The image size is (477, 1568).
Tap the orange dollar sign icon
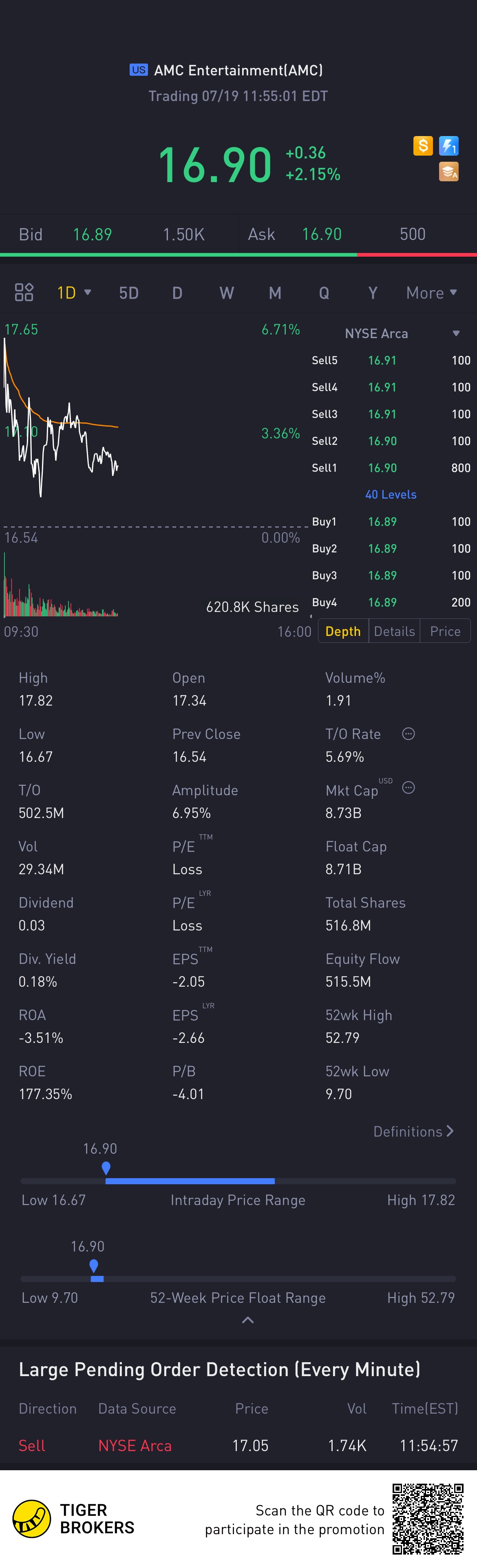pos(423,145)
